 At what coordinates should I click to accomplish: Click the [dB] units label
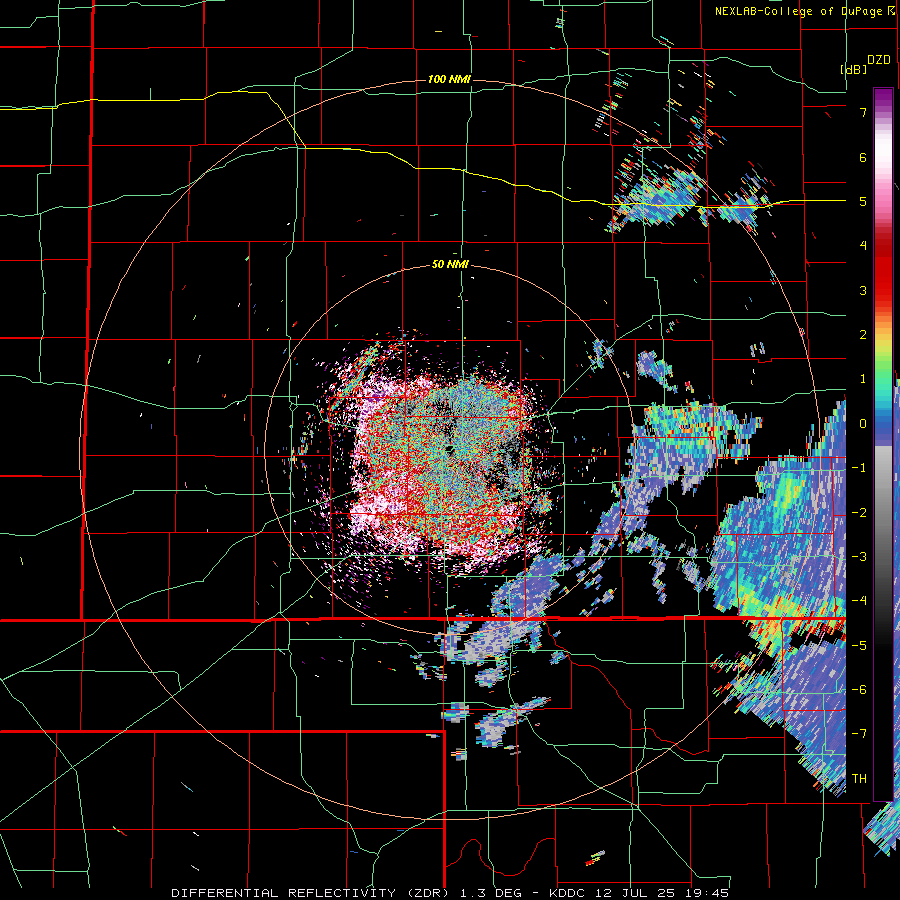(x=853, y=69)
